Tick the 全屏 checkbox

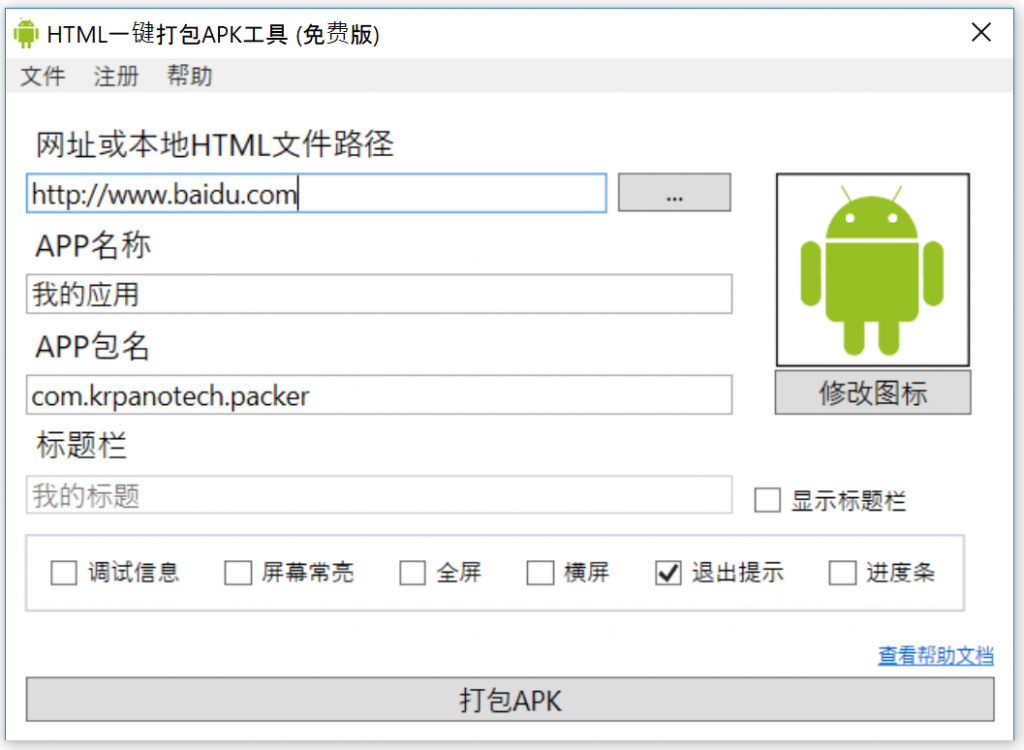(x=413, y=572)
